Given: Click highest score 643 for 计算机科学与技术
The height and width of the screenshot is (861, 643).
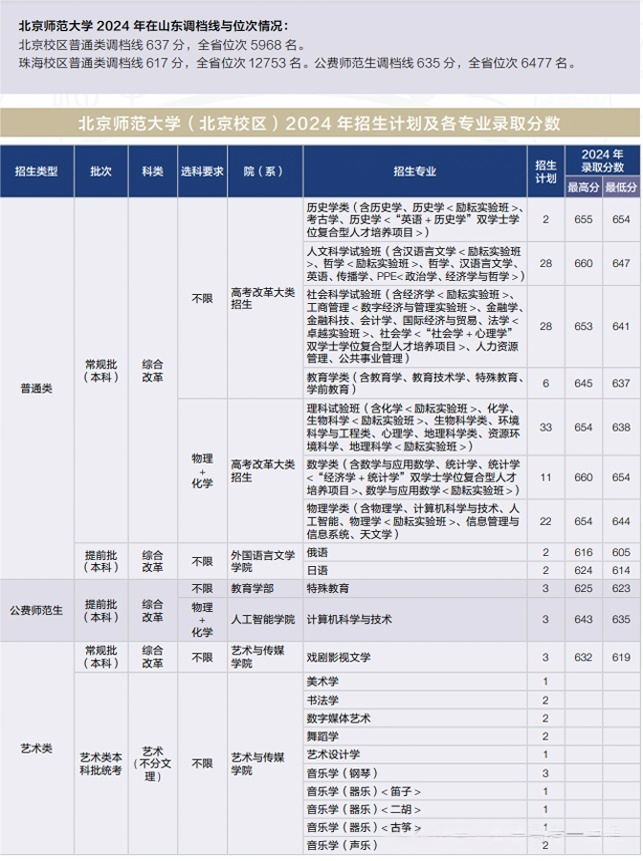Looking at the screenshot, I should coord(583,619).
